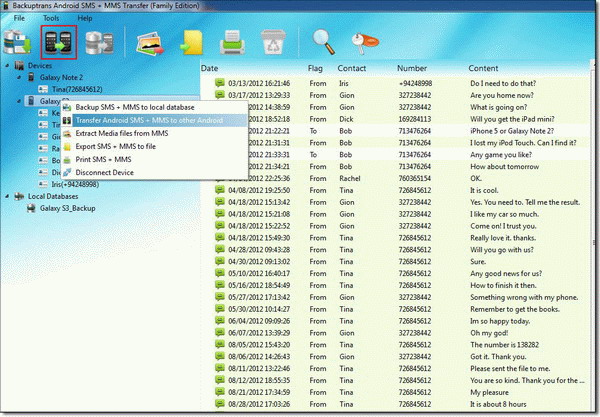The image size is (600, 417).
Task: Click the Galaxy S3_Backup database icon
Action: tap(31, 208)
